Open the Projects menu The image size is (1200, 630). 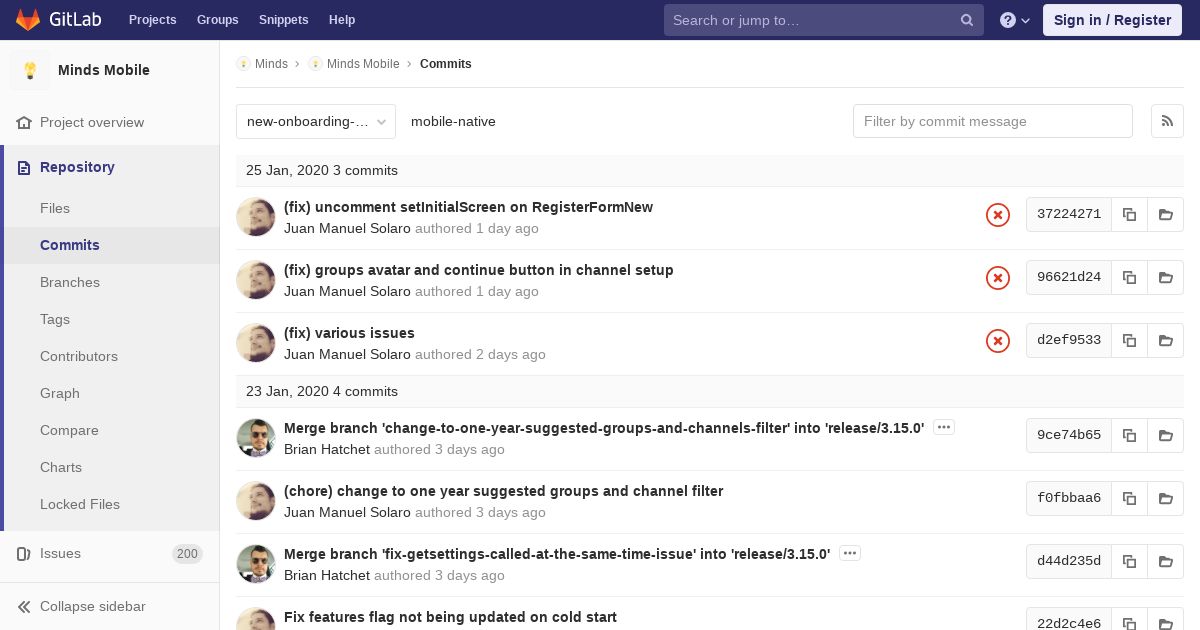tap(152, 20)
